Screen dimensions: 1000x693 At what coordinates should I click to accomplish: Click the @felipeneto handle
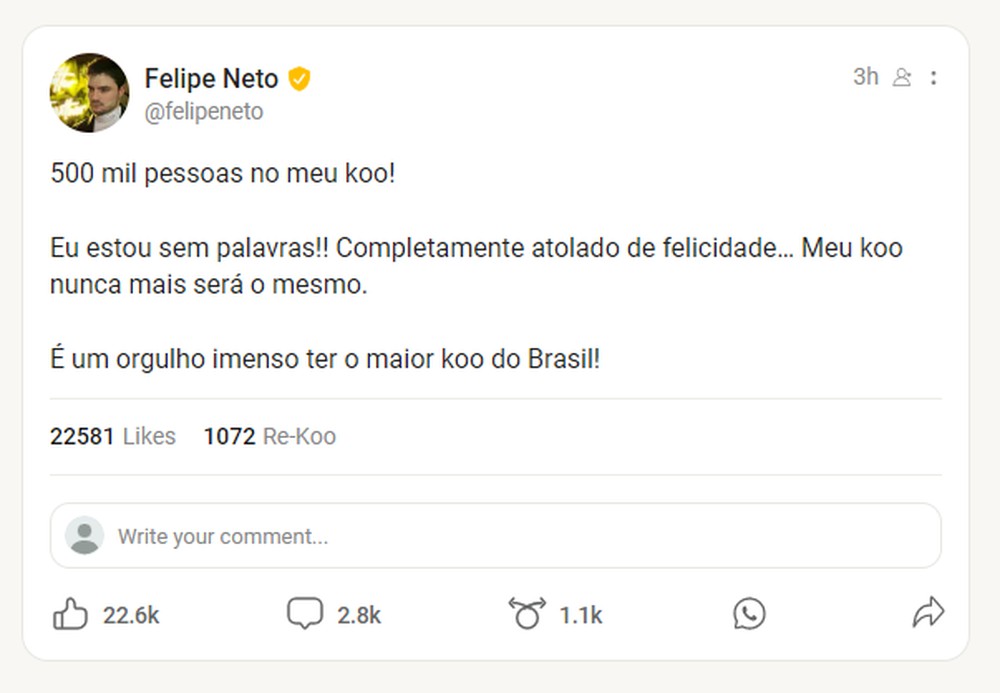click(205, 111)
